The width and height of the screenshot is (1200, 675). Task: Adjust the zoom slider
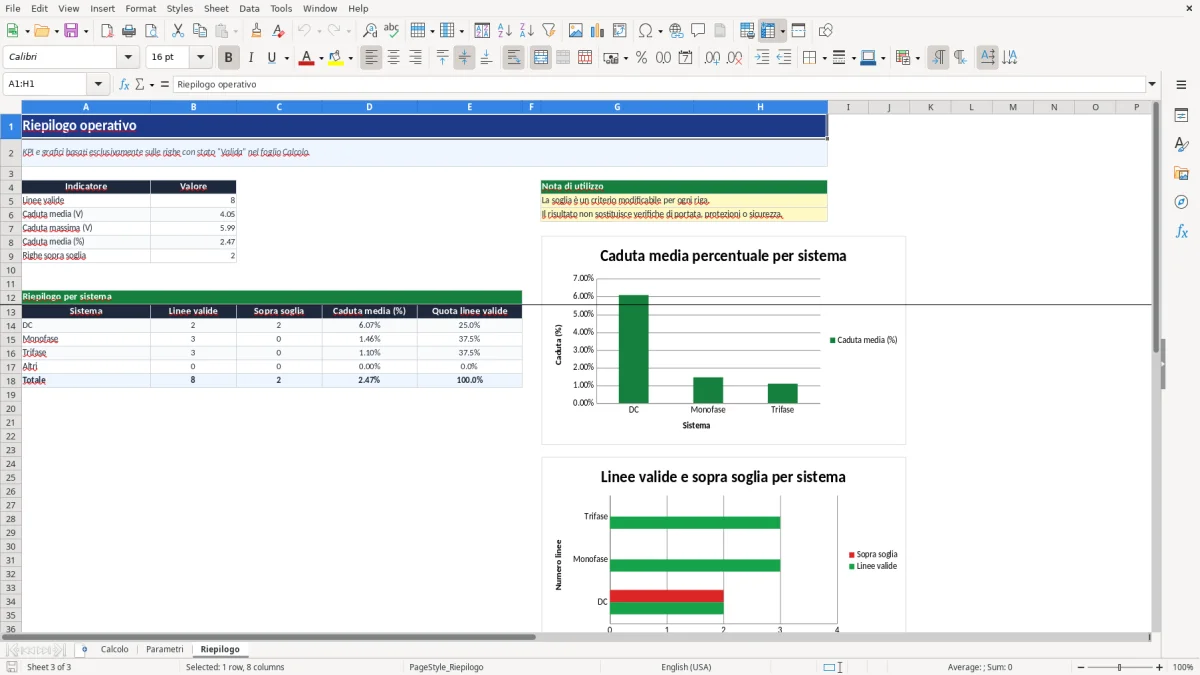point(1119,667)
